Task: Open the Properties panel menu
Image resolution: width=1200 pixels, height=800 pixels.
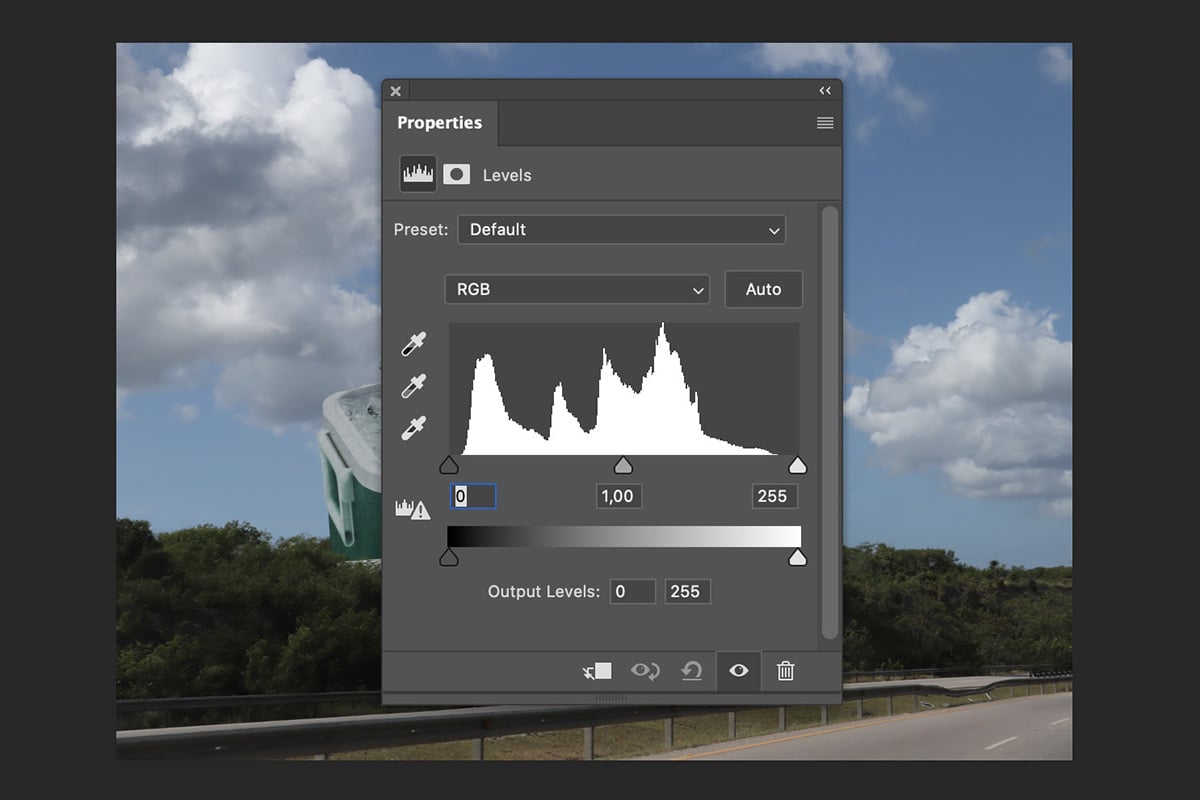Action: (x=825, y=123)
